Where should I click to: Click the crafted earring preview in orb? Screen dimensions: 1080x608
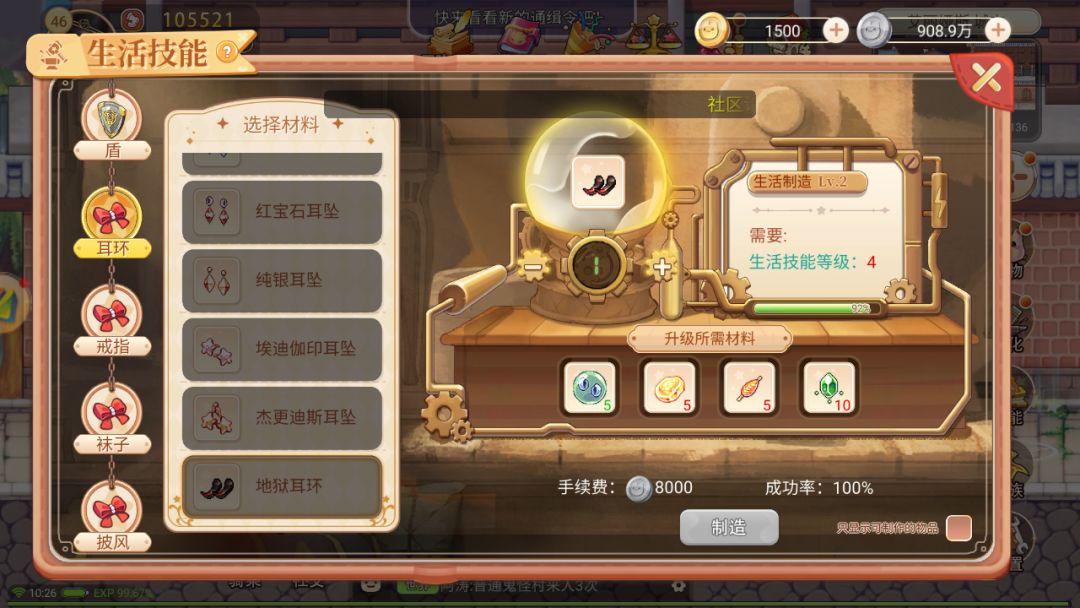pyautogui.click(x=598, y=182)
